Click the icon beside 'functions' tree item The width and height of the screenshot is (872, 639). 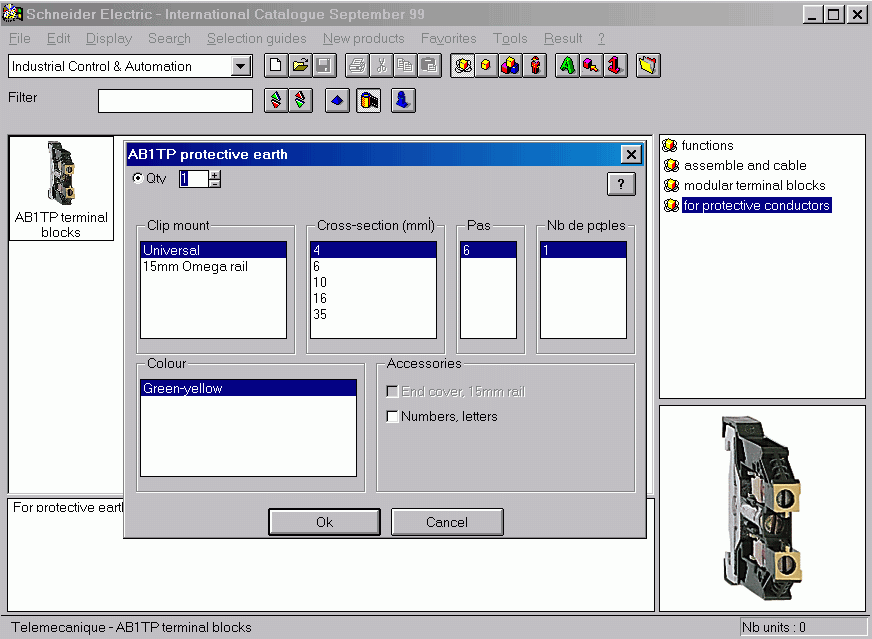[x=670, y=146]
